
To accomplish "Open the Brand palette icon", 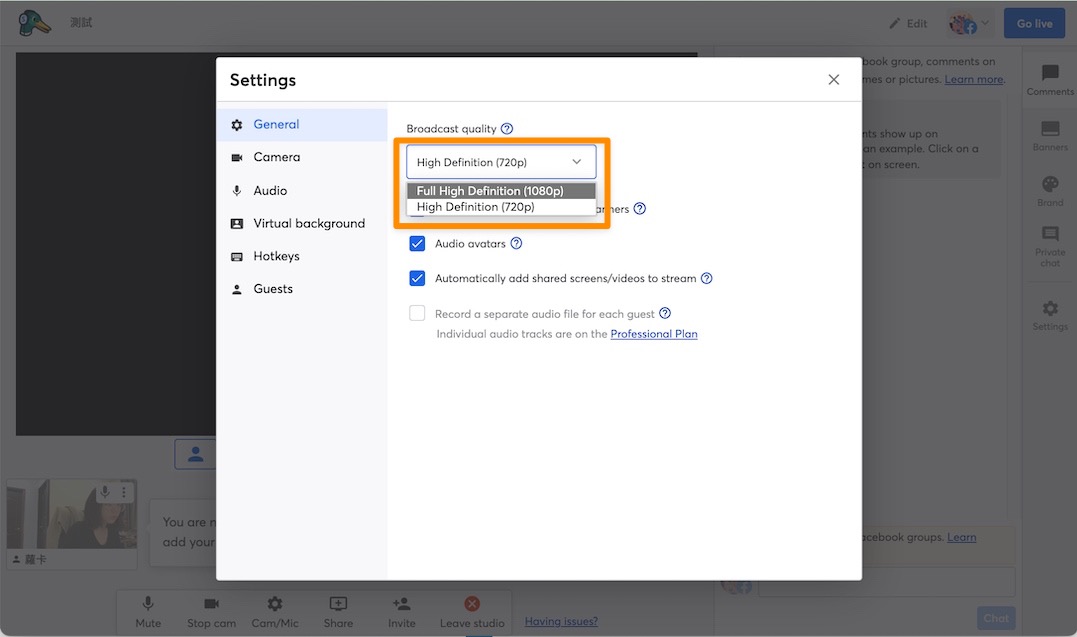I will [1050, 184].
